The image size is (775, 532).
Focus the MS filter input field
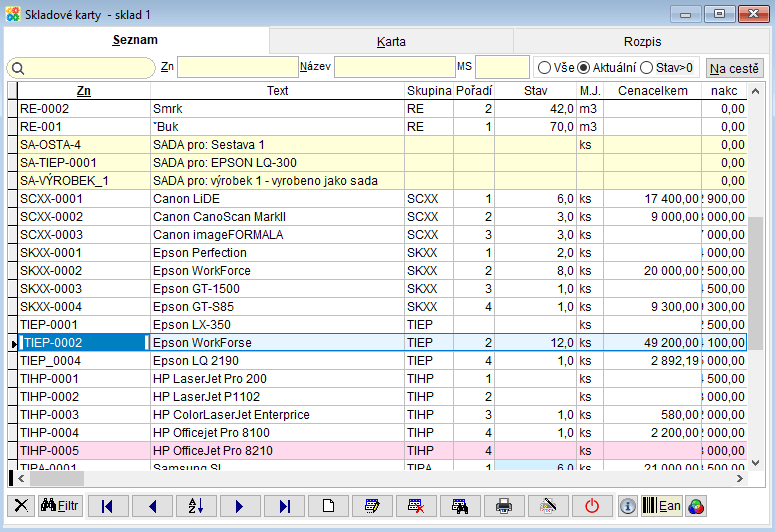(x=502, y=67)
